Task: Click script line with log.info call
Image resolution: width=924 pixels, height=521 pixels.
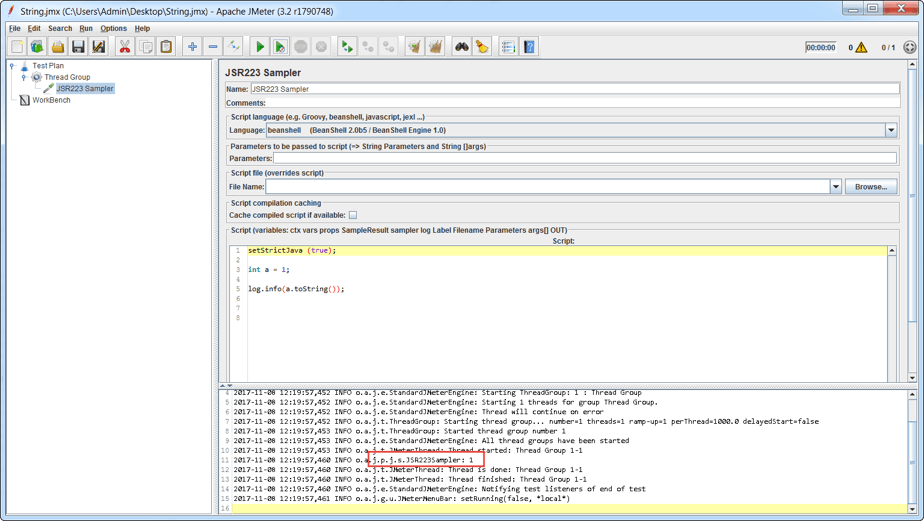Action: [x=296, y=289]
